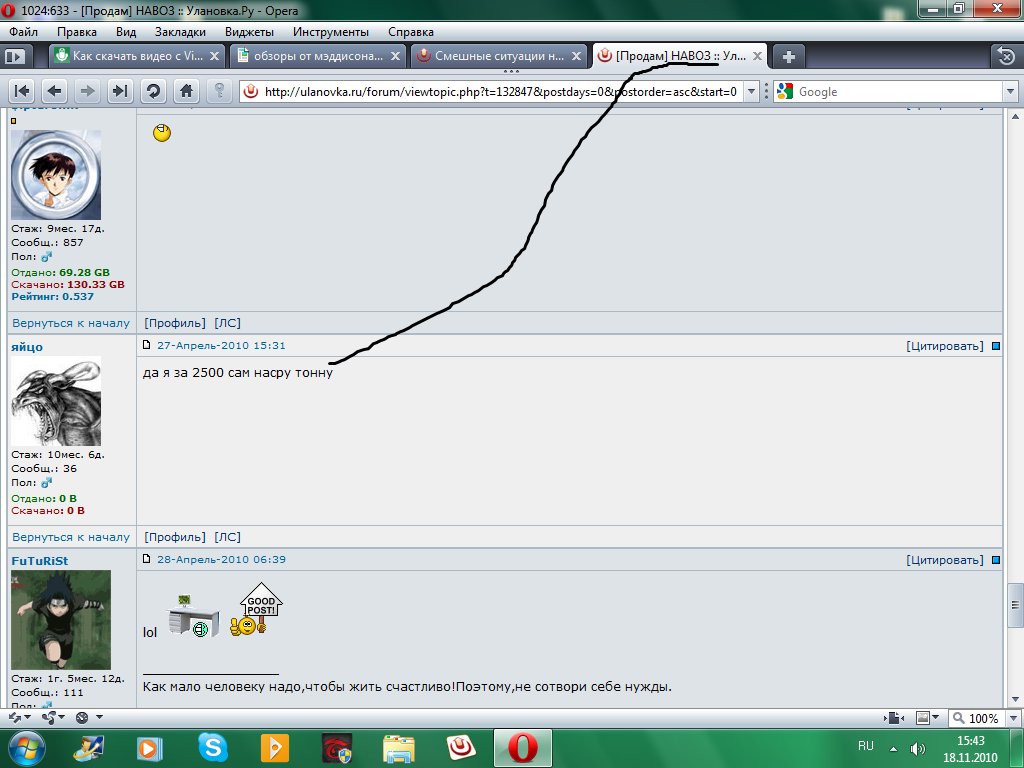Open the Закладки menu
This screenshot has width=1024, height=768.
pos(180,32)
